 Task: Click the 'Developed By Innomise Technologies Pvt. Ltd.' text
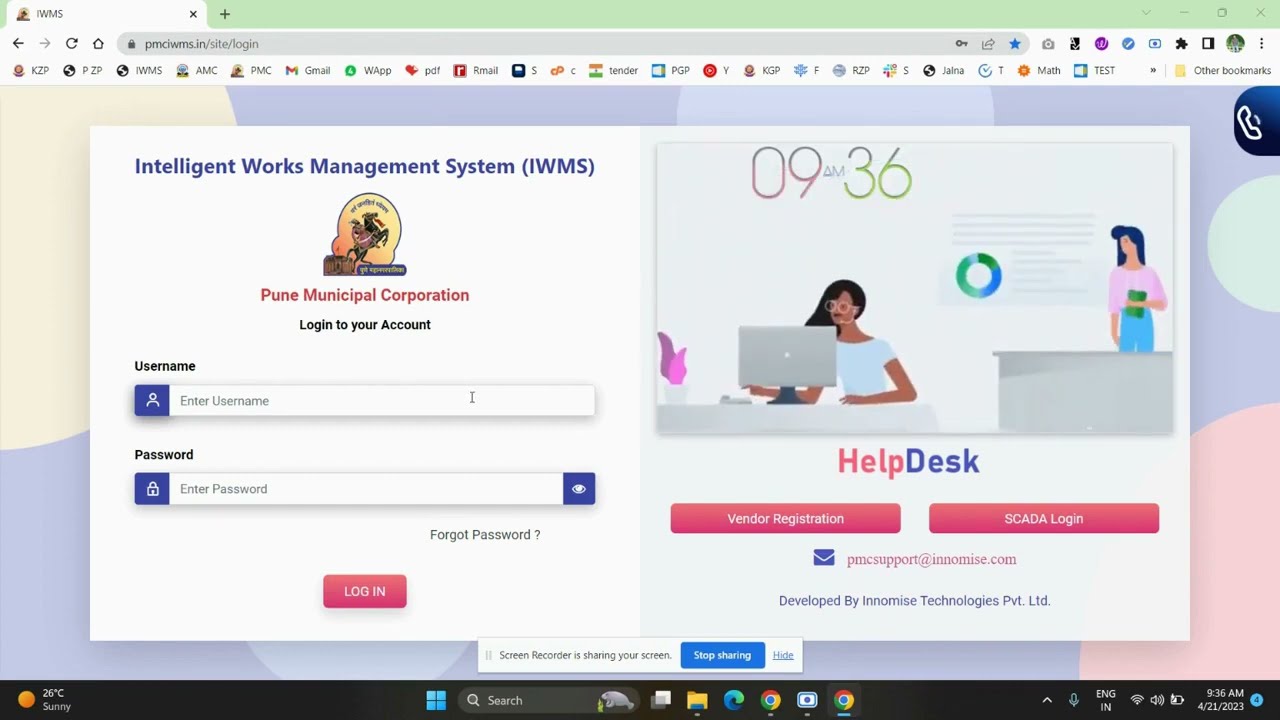[914, 601]
